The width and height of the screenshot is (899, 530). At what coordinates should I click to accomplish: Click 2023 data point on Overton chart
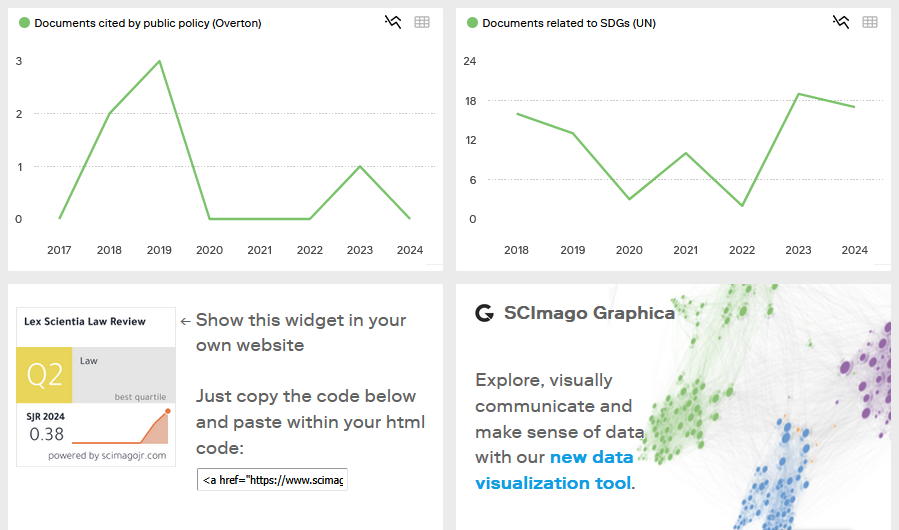coord(360,166)
